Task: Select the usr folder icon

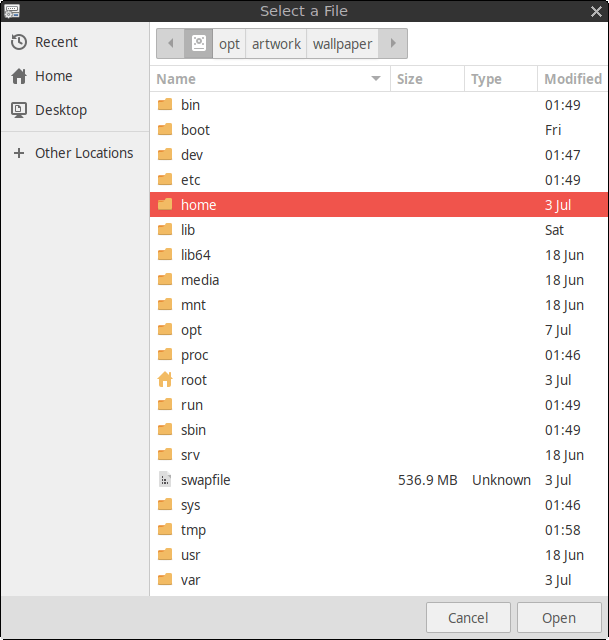Action: pos(165,554)
